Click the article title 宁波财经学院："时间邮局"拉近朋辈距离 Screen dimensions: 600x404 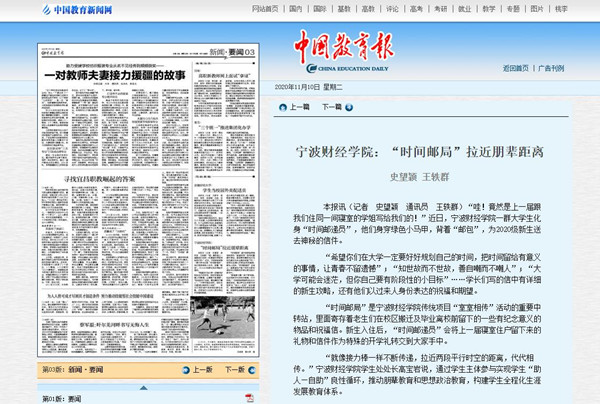tap(426, 151)
